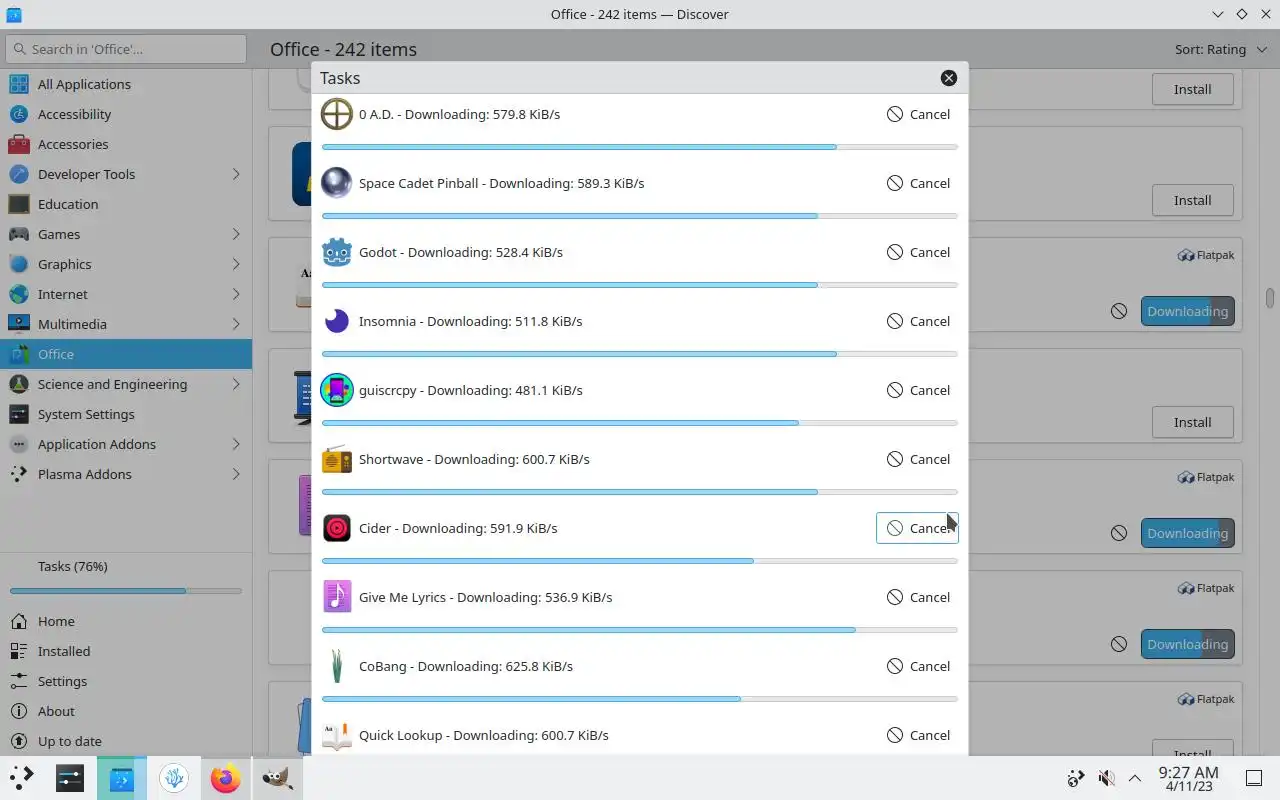The height and width of the screenshot is (800, 1280).
Task: Search in the 'Office' search field
Action: [126, 49]
